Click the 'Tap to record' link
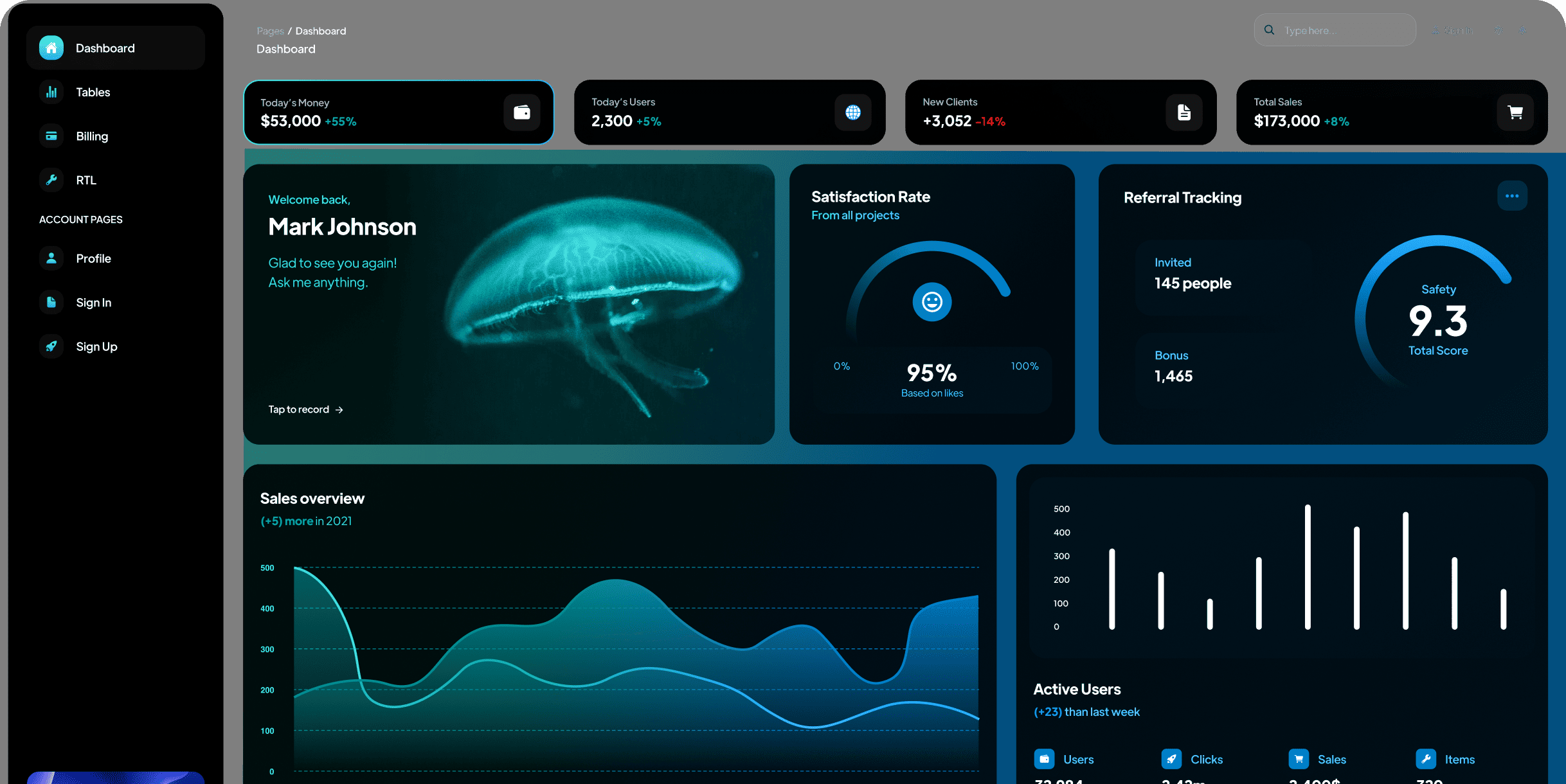The image size is (1566, 784). point(299,409)
